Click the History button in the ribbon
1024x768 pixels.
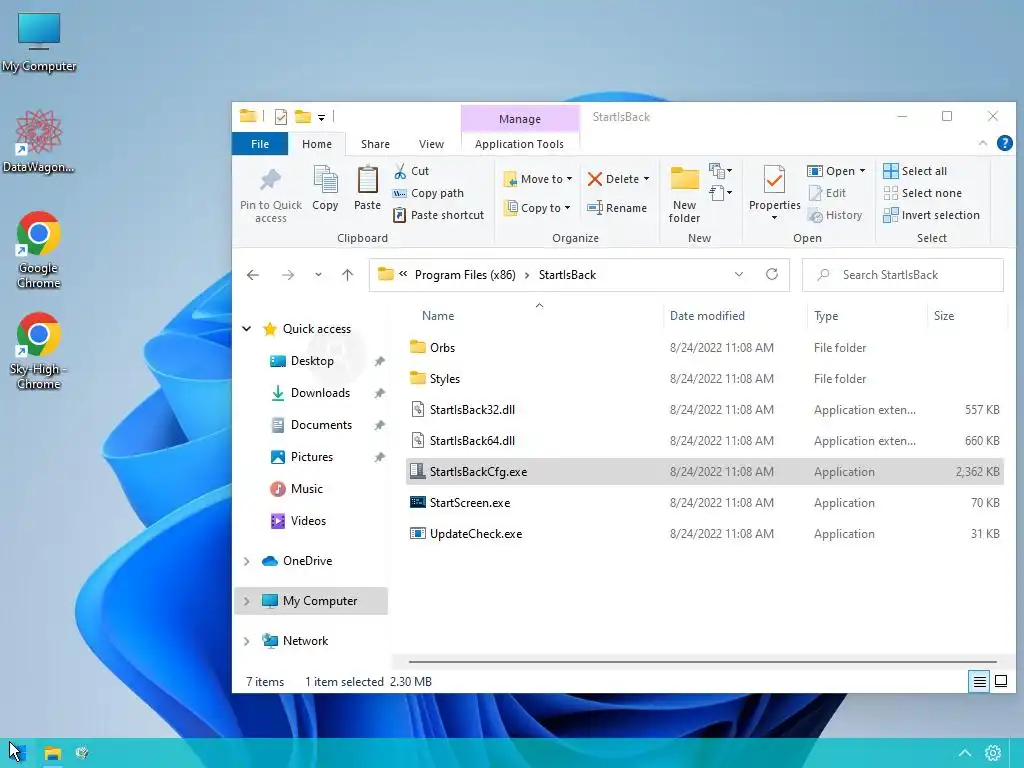835,215
